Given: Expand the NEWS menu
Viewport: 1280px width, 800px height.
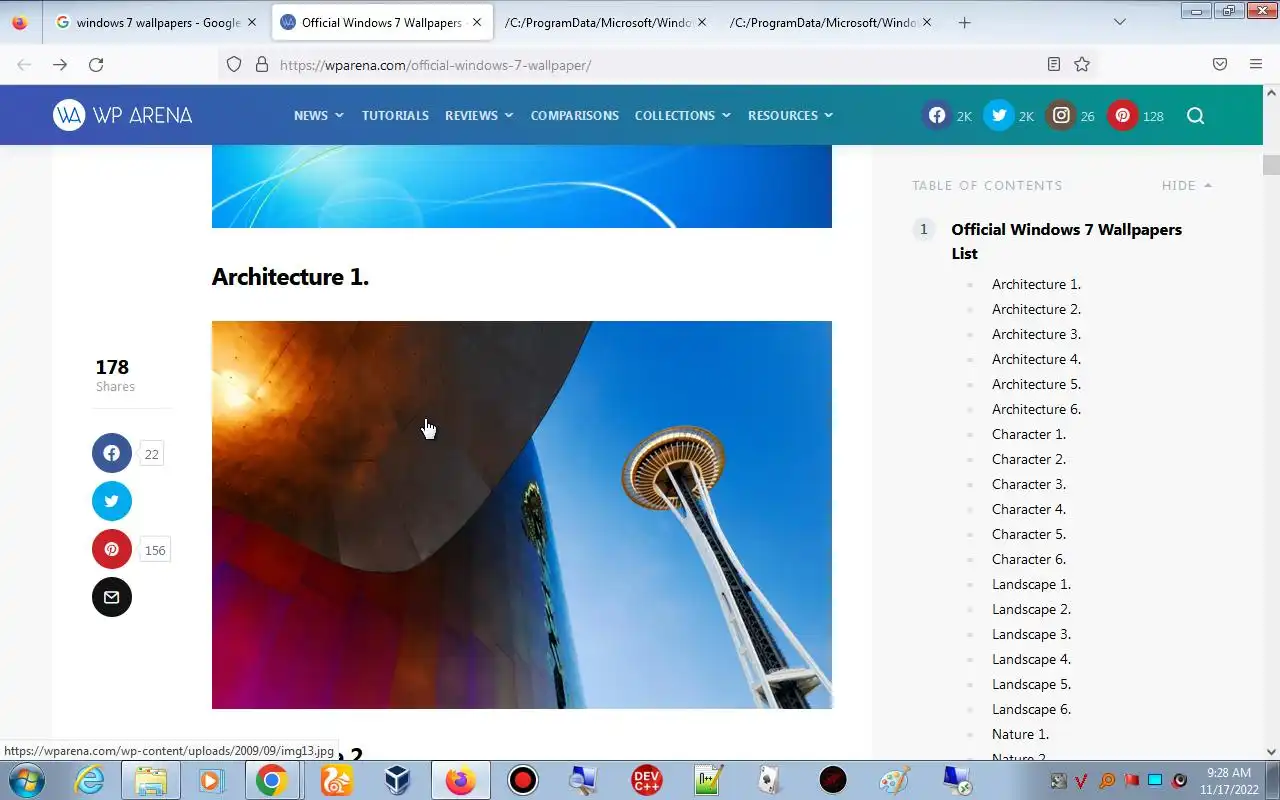Looking at the screenshot, I should pyautogui.click(x=318, y=115).
